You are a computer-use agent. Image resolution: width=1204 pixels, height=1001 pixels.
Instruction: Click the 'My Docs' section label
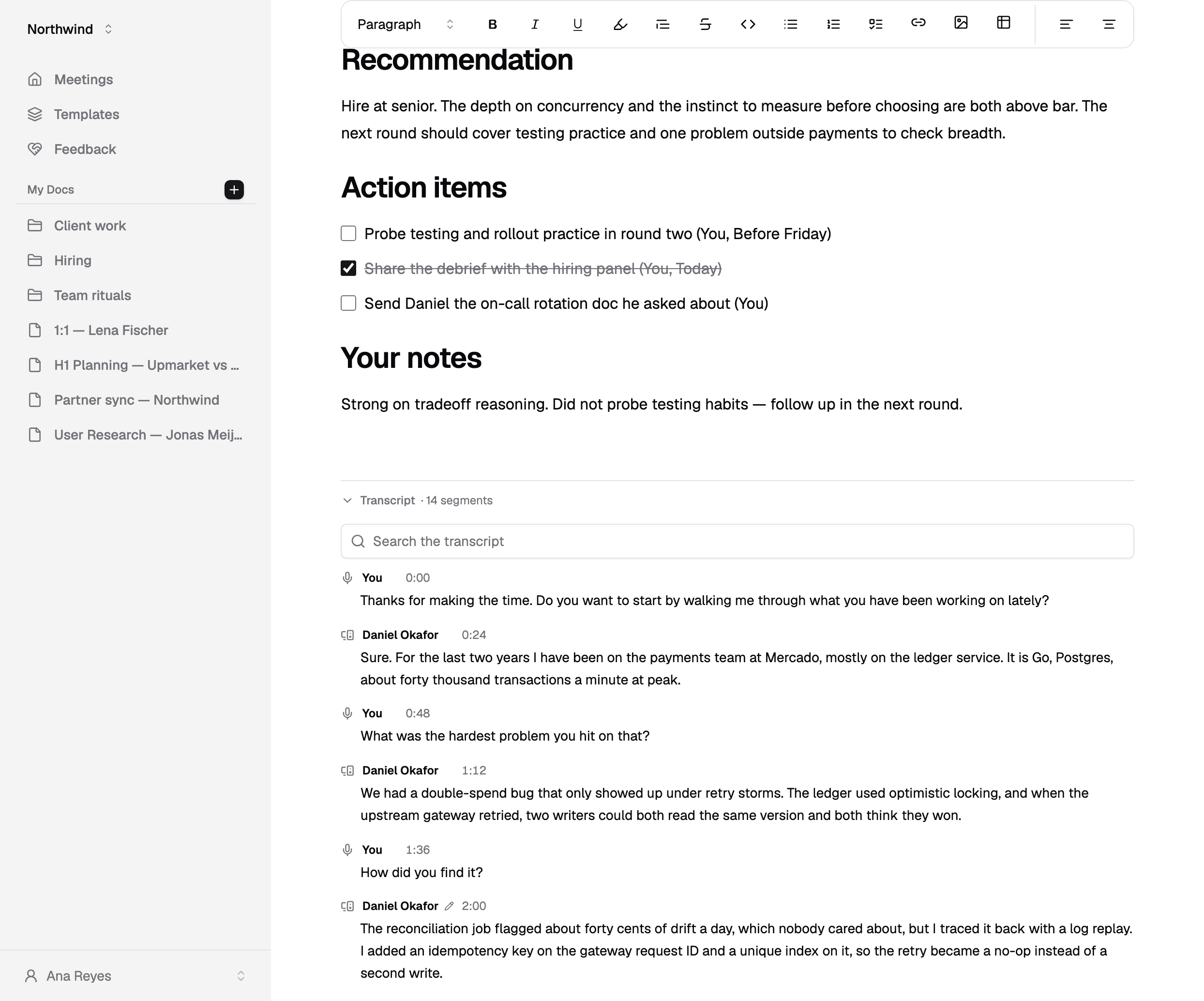(50, 189)
